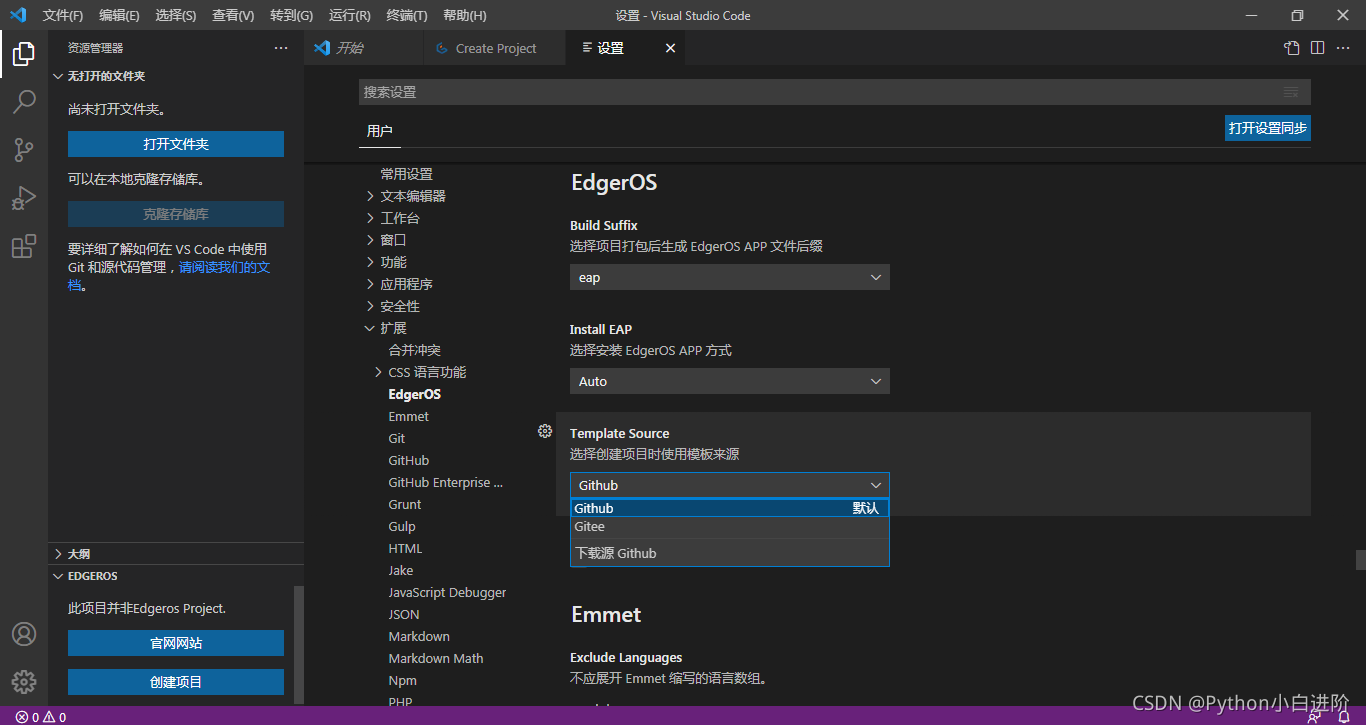Viewport: 1366px width, 725px height.
Task: Click the 打开文件夹 button
Action: pyautogui.click(x=176, y=144)
